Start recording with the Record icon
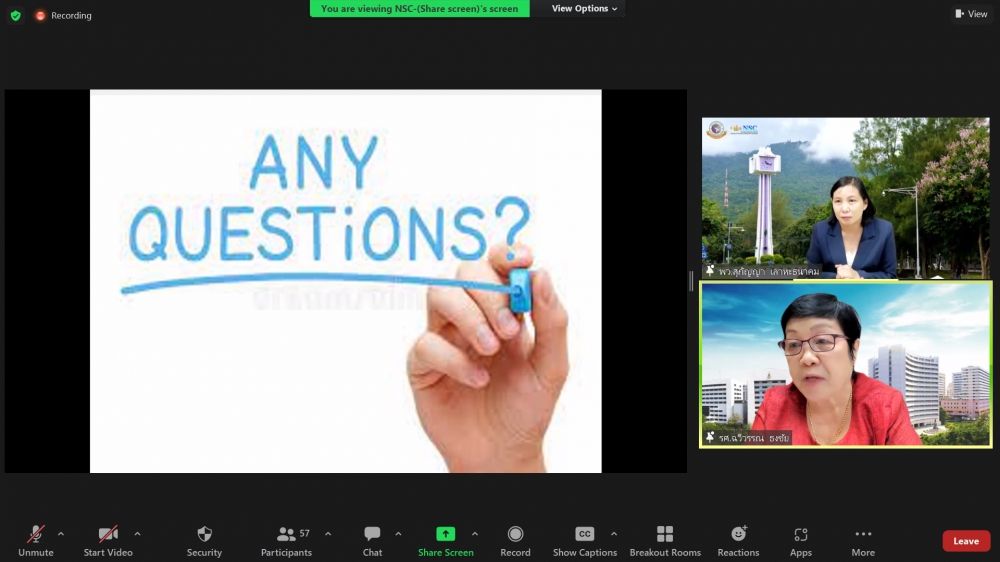 pyautogui.click(x=515, y=535)
